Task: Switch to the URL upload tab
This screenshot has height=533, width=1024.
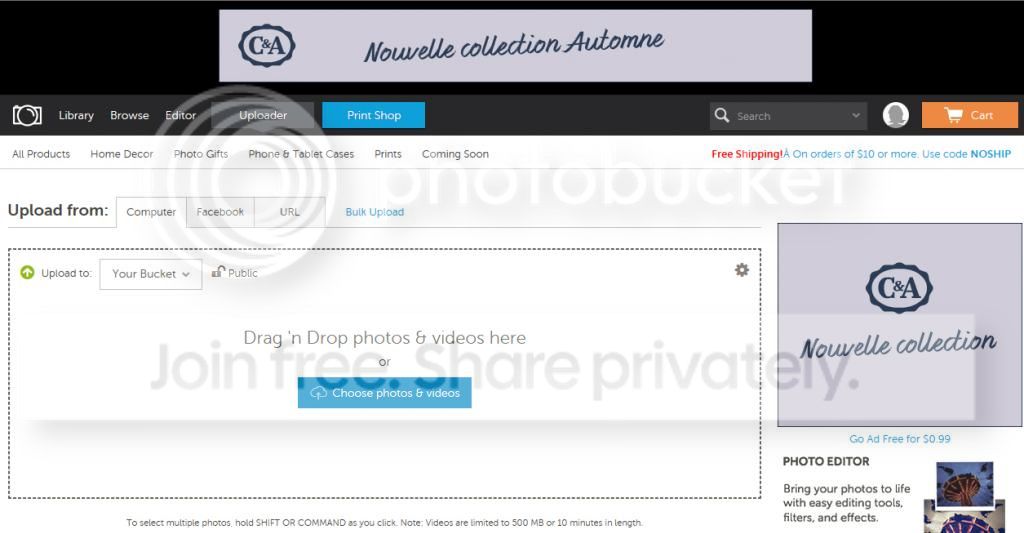Action: tap(289, 212)
